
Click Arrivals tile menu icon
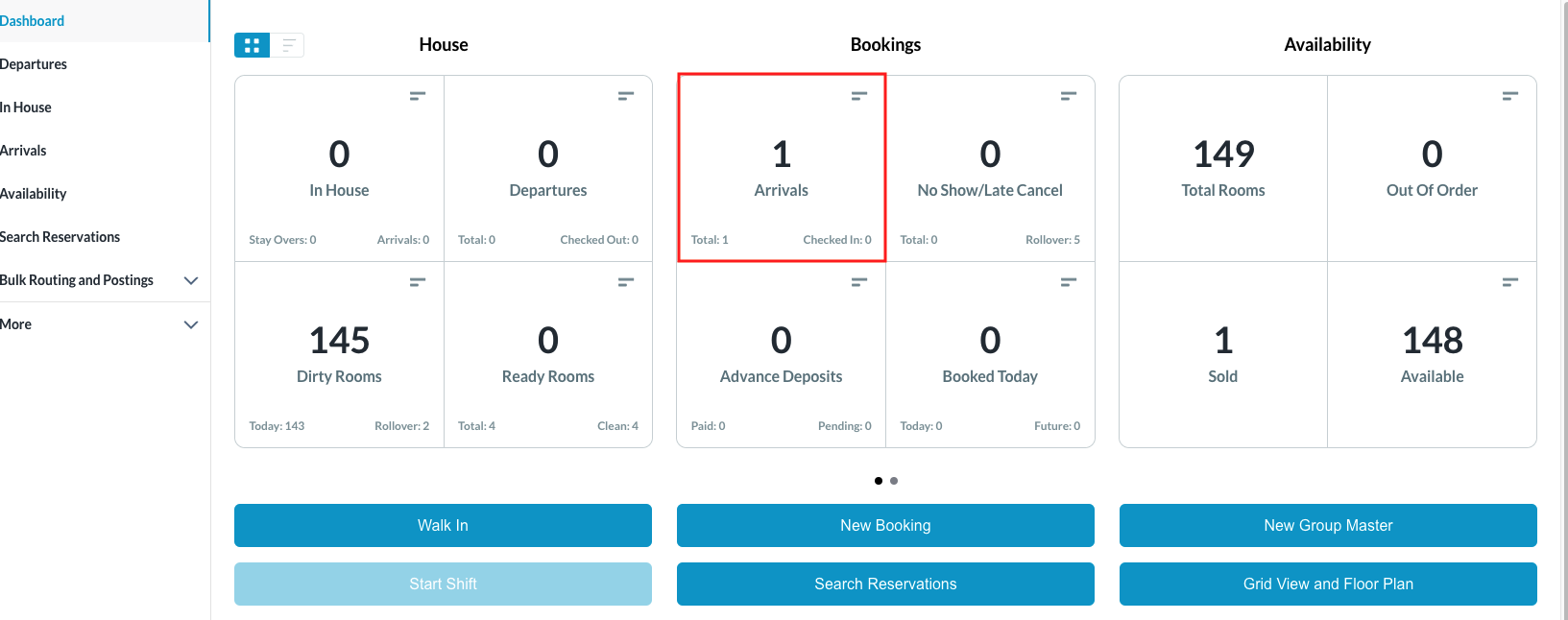tap(859, 96)
